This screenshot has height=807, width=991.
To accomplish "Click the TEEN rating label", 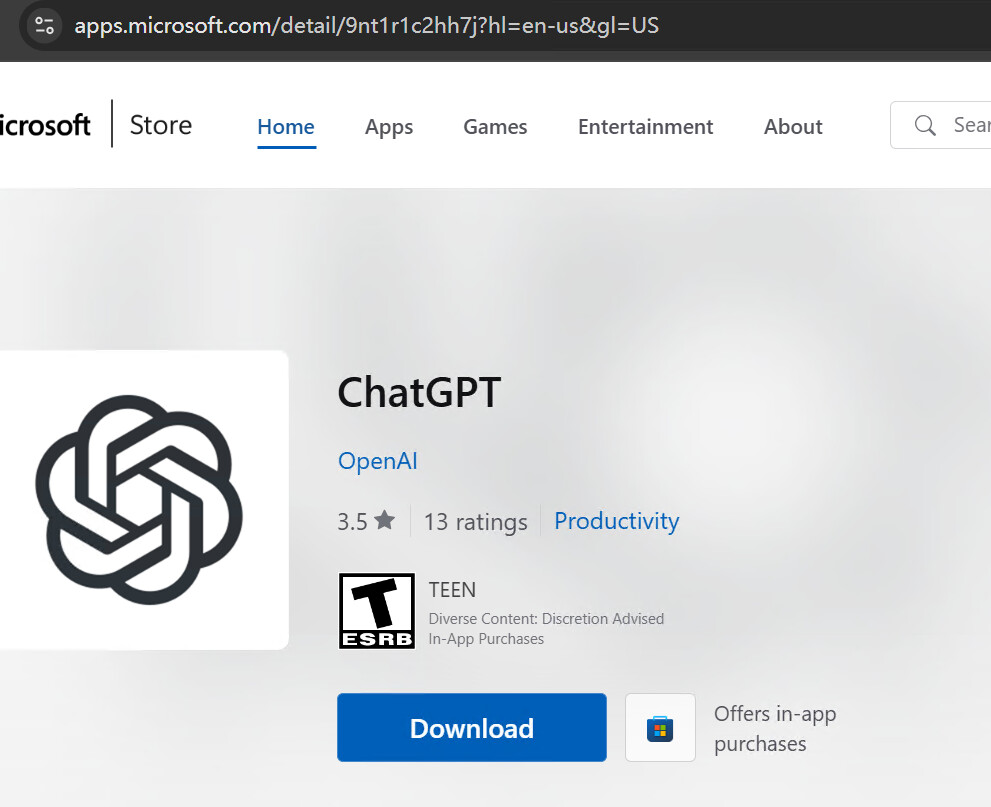I will click(x=452, y=590).
